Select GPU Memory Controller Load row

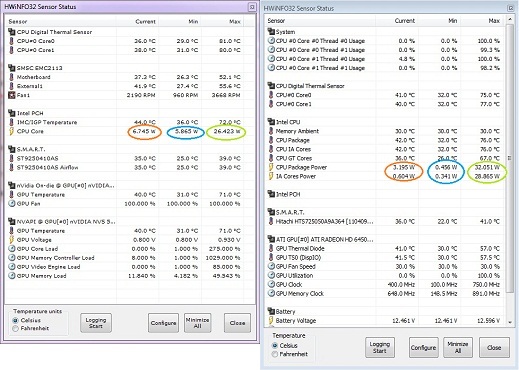tap(125, 258)
